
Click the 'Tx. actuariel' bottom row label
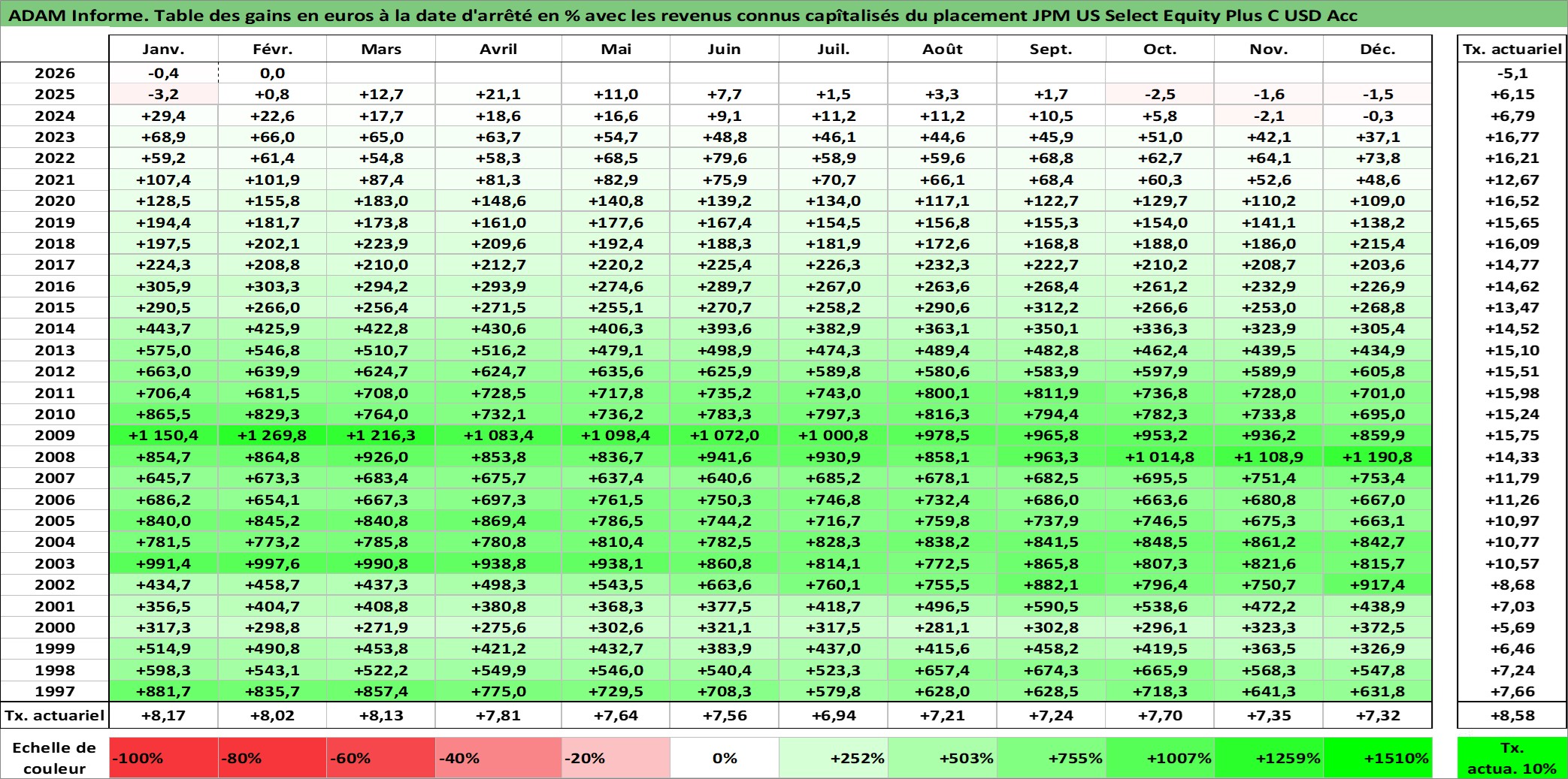(54, 715)
